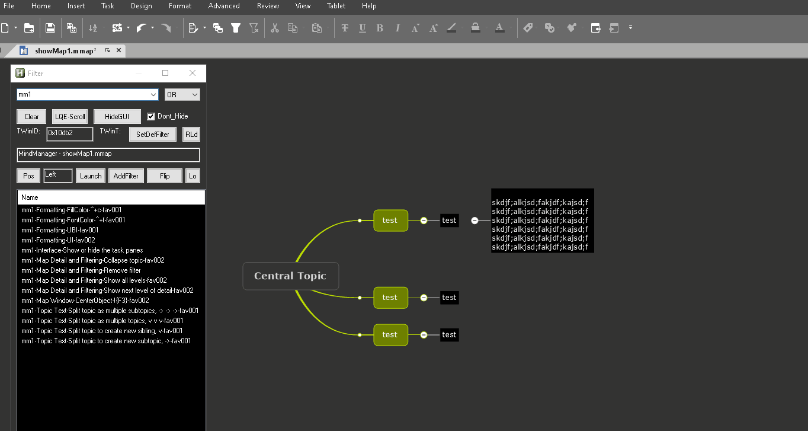Toggle Underline formatting icon
The width and height of the screenshot is (808, 431).
point(362,28)
